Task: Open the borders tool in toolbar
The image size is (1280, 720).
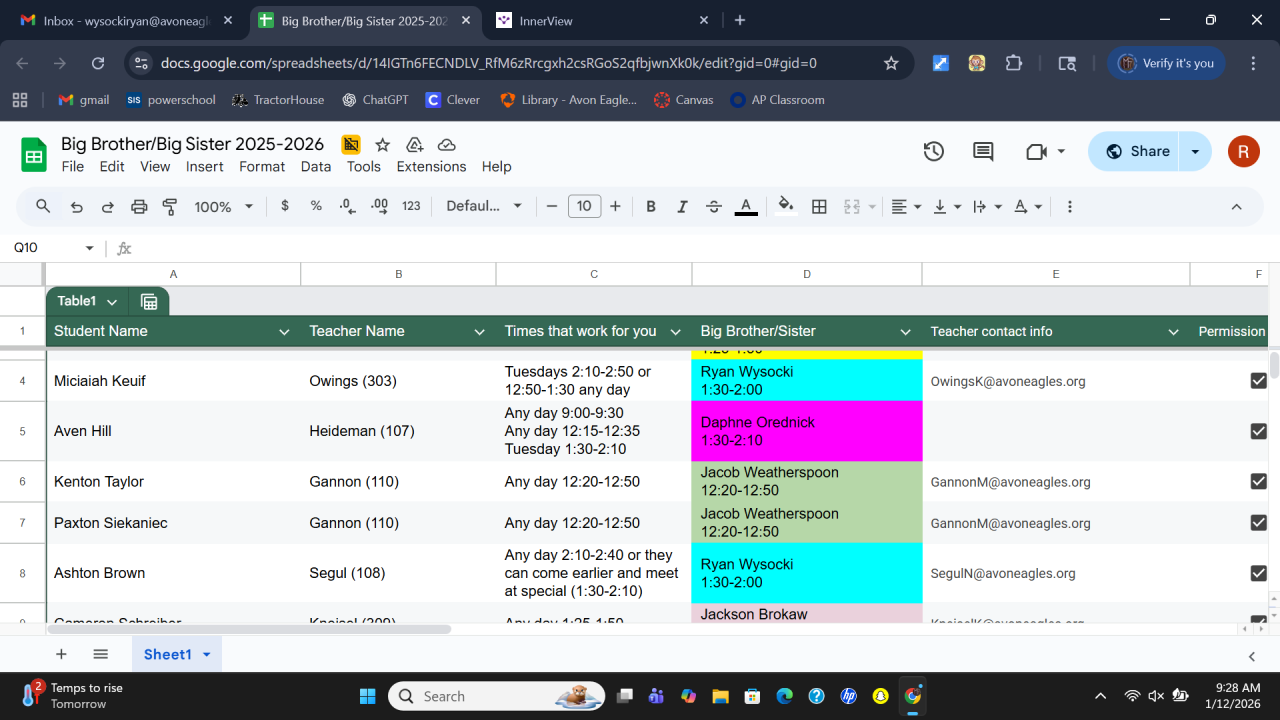Action: (x=819, y=207)
